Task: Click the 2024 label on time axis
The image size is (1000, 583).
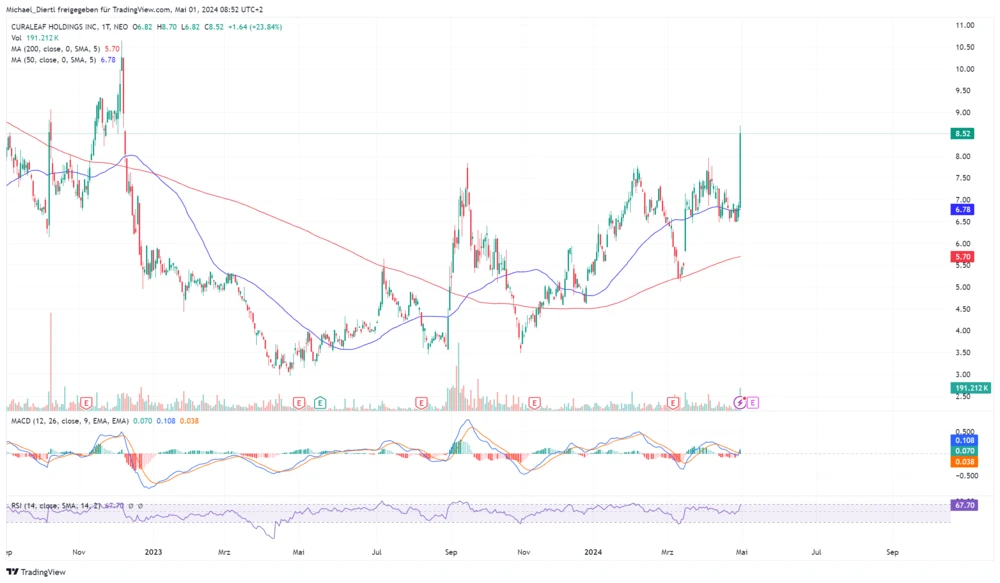Action: [x=593, y=551]
